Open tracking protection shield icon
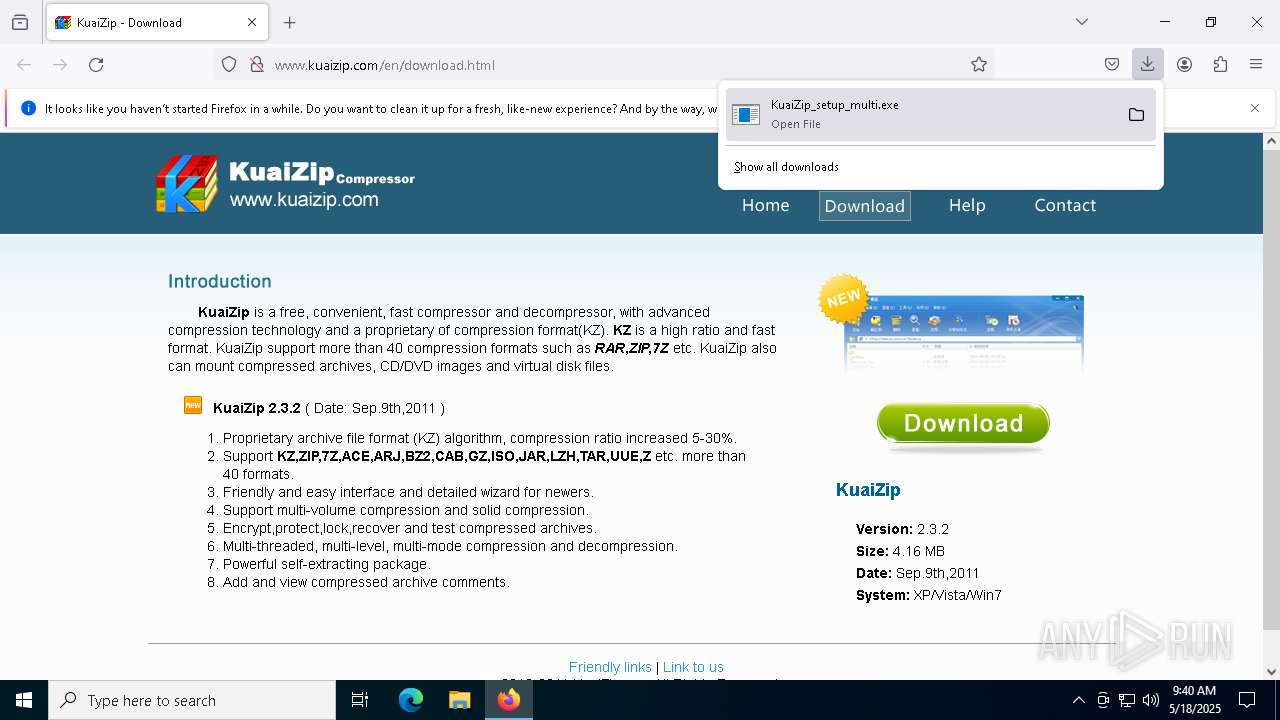 point(229,65)
